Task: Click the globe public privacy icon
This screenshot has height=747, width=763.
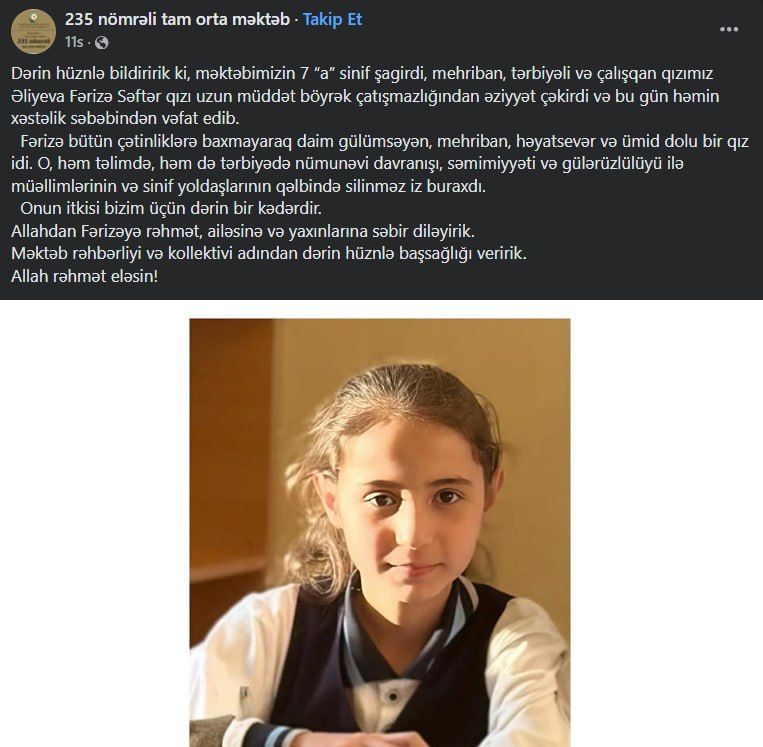Action: click(x=102, y=43)
